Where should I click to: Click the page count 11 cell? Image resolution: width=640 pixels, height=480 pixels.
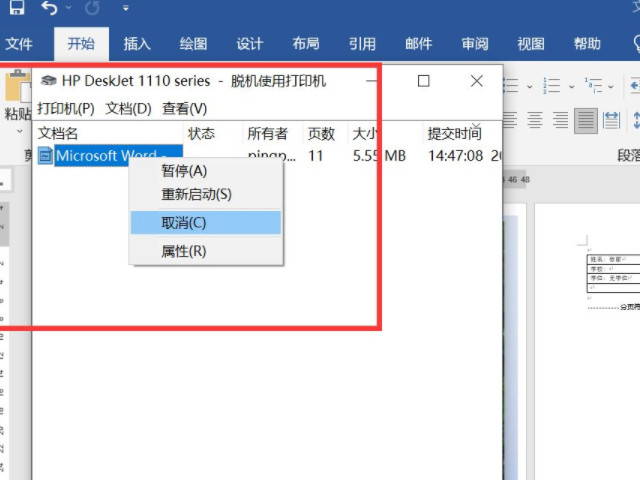[x=316, y=156]
